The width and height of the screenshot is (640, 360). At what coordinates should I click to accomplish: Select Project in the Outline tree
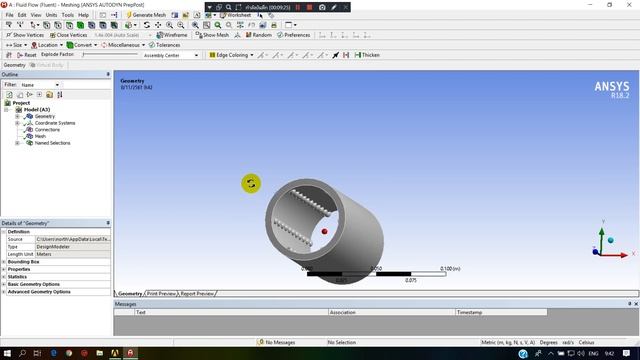click(21, 103)
